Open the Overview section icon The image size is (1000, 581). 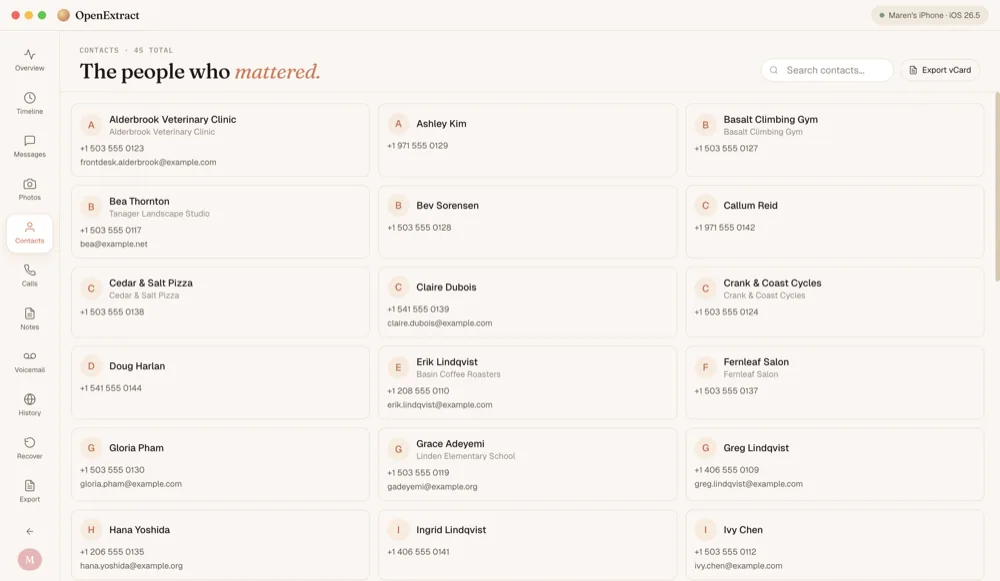pyautogui.click(x=29, y=55)
